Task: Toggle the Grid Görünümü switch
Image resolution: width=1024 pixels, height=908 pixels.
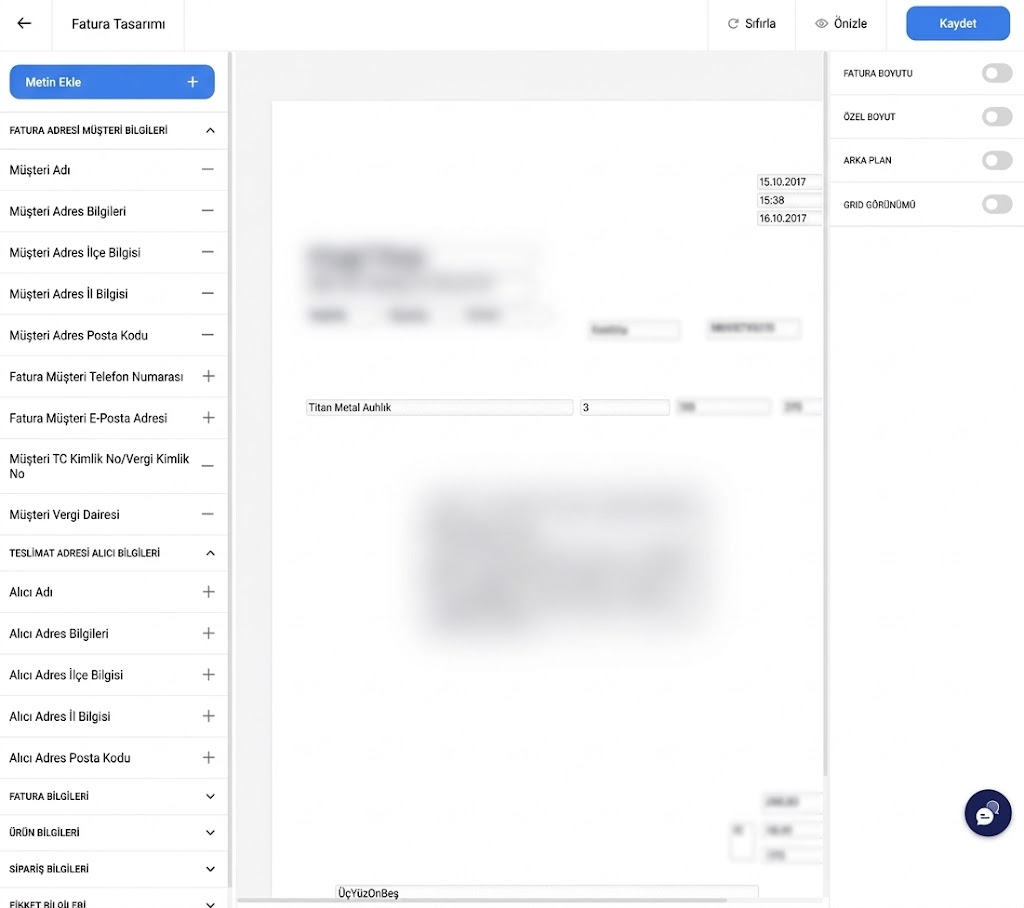Action: (997, 204)
